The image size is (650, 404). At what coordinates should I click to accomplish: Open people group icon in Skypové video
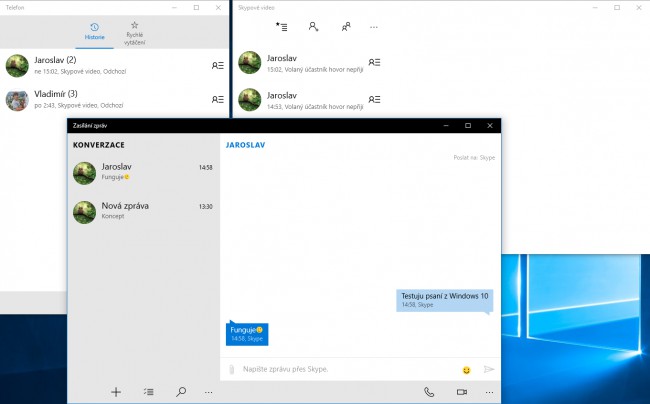tap(346, 27)
